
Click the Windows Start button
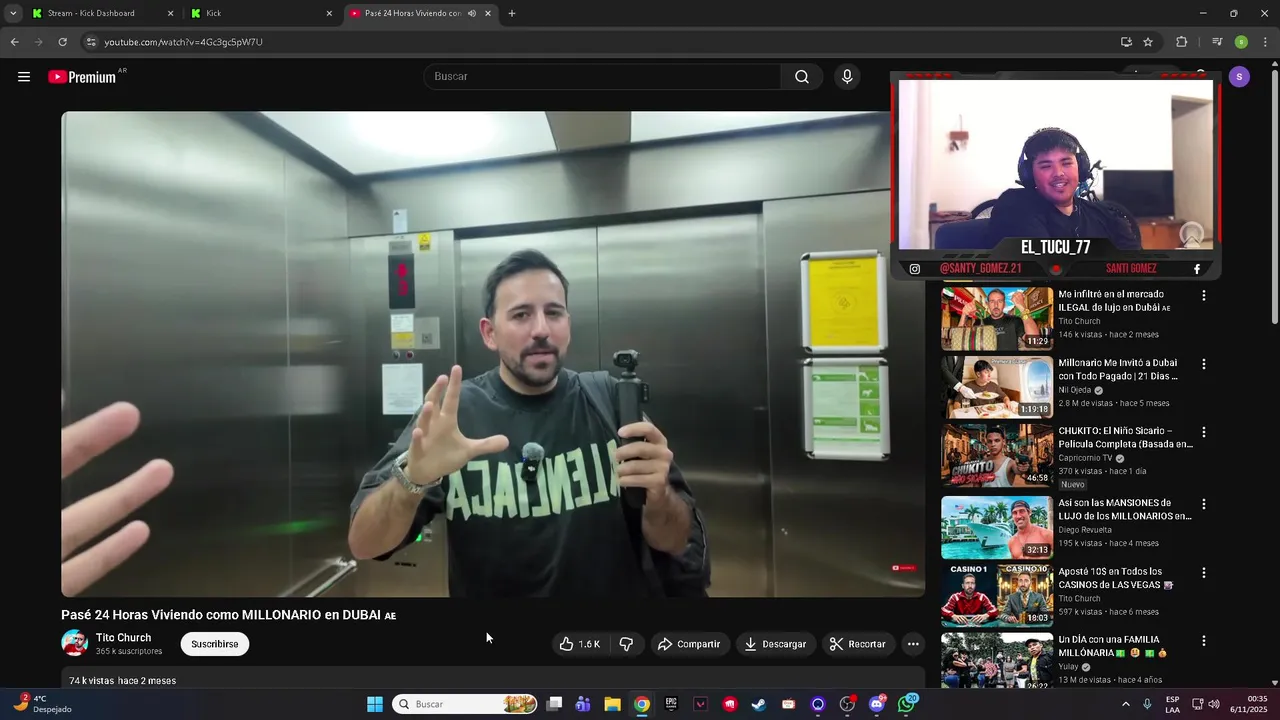pos(375,704)
